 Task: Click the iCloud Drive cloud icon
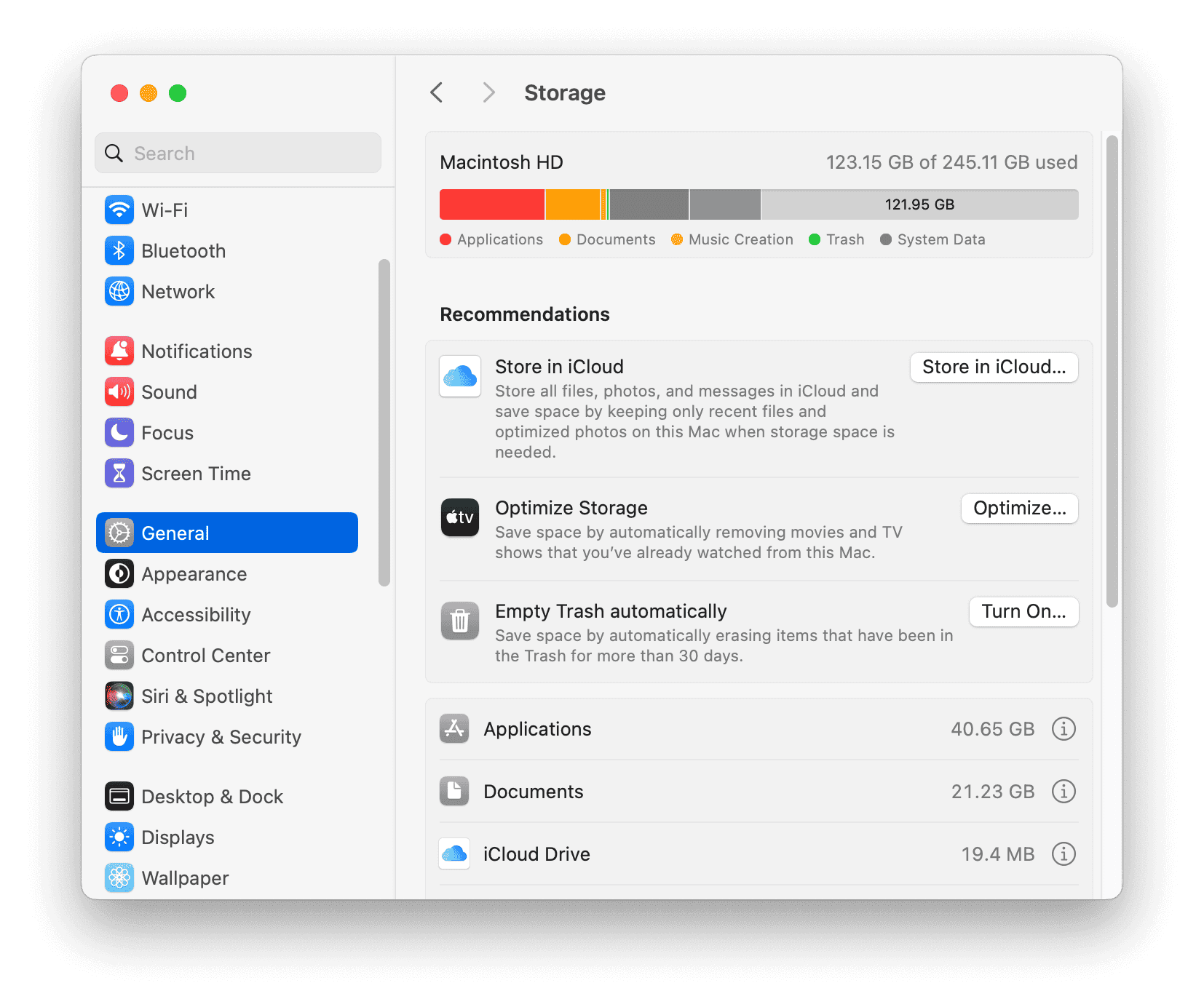pos(454,854)
